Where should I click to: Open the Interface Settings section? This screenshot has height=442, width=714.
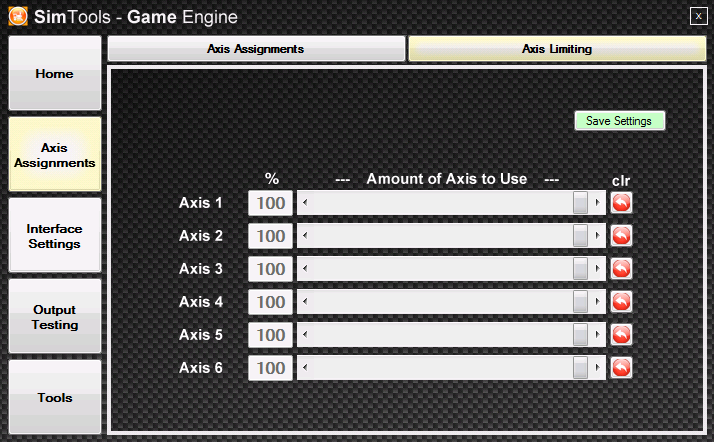[55, 236]
